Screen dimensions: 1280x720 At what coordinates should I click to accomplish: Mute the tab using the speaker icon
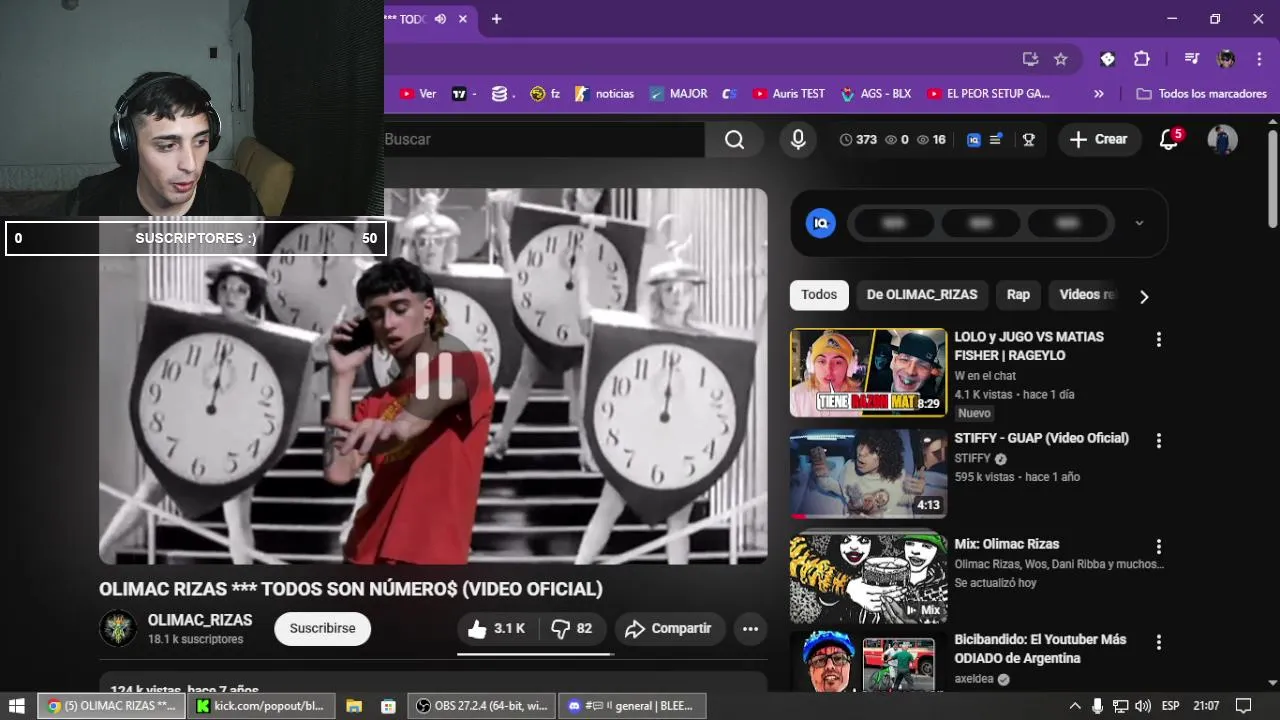click(x=440, y=19)
